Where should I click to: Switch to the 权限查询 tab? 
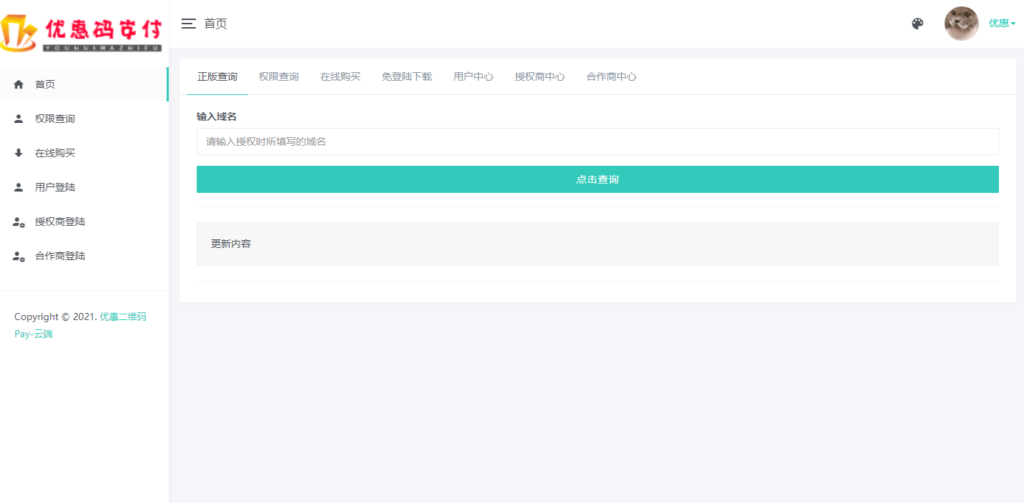click(278, 77)
